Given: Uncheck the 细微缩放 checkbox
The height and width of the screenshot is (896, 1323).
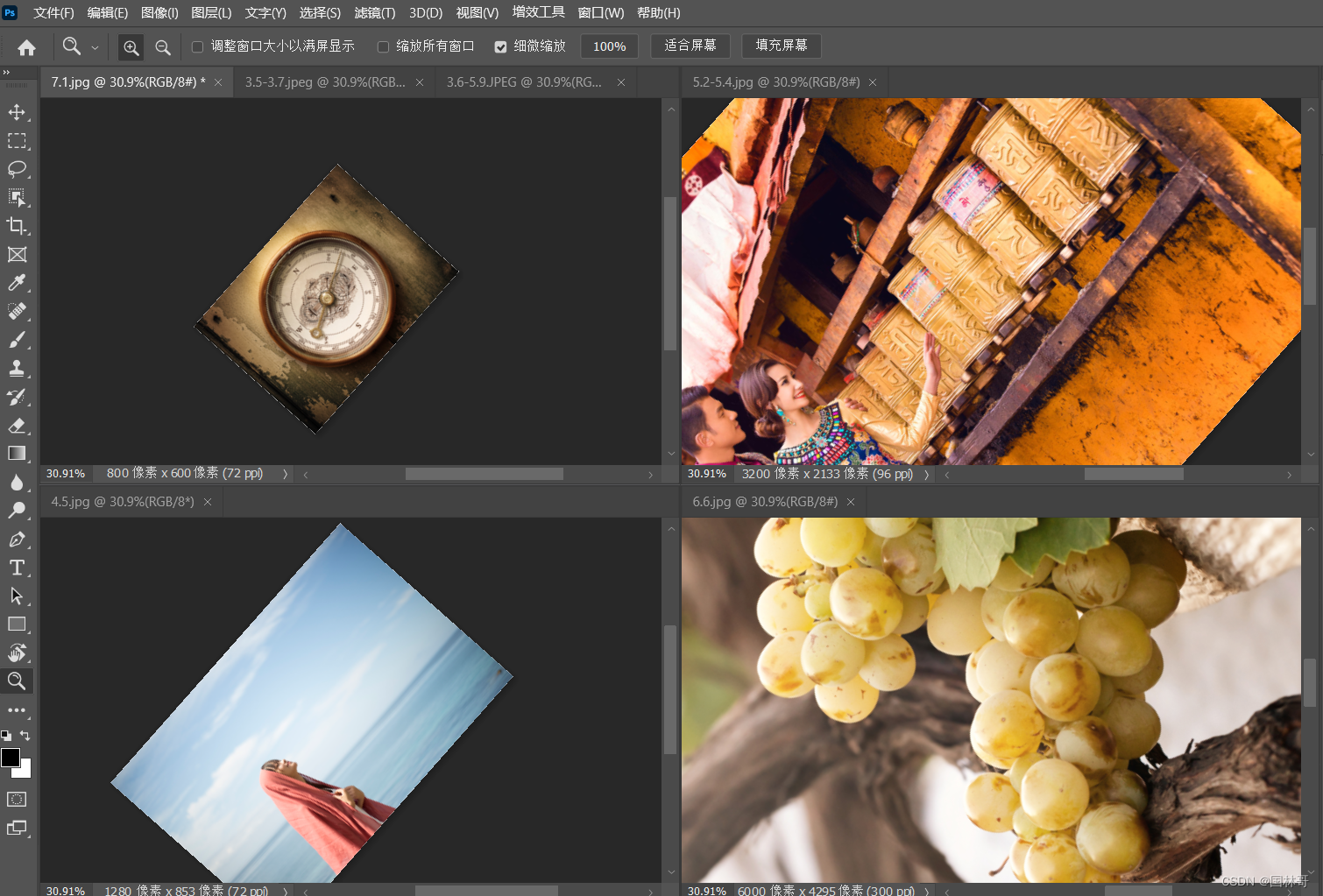Looking at the screenshot, I should pos(500,47).
